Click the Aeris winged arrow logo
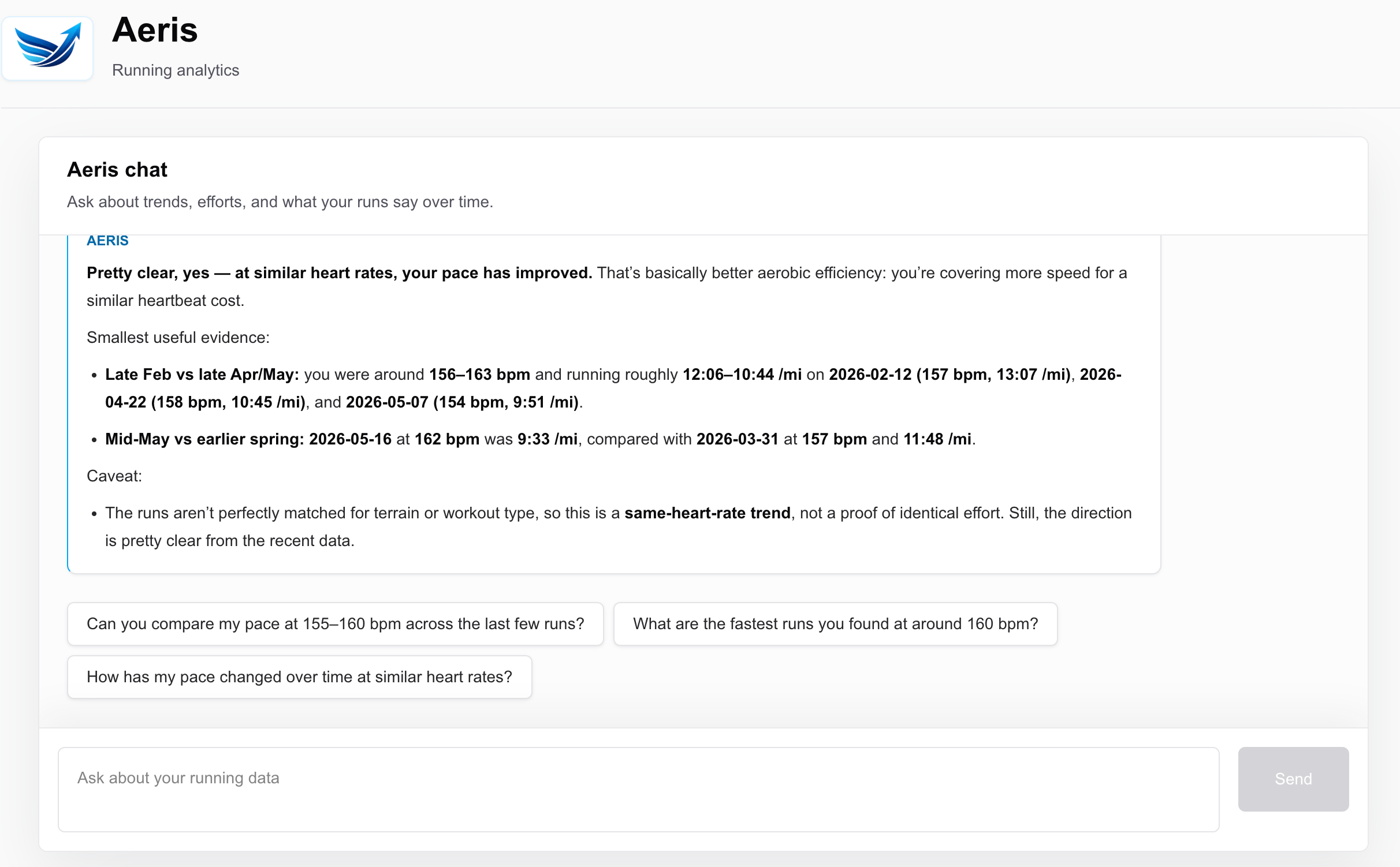 click(x=47, y=48)
